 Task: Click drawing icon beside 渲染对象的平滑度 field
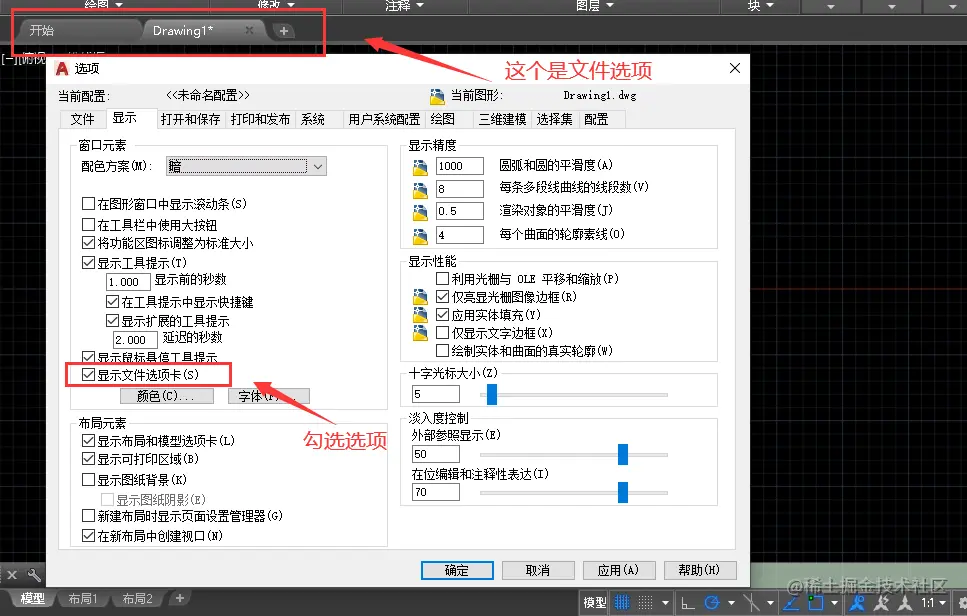click(420, 213)
